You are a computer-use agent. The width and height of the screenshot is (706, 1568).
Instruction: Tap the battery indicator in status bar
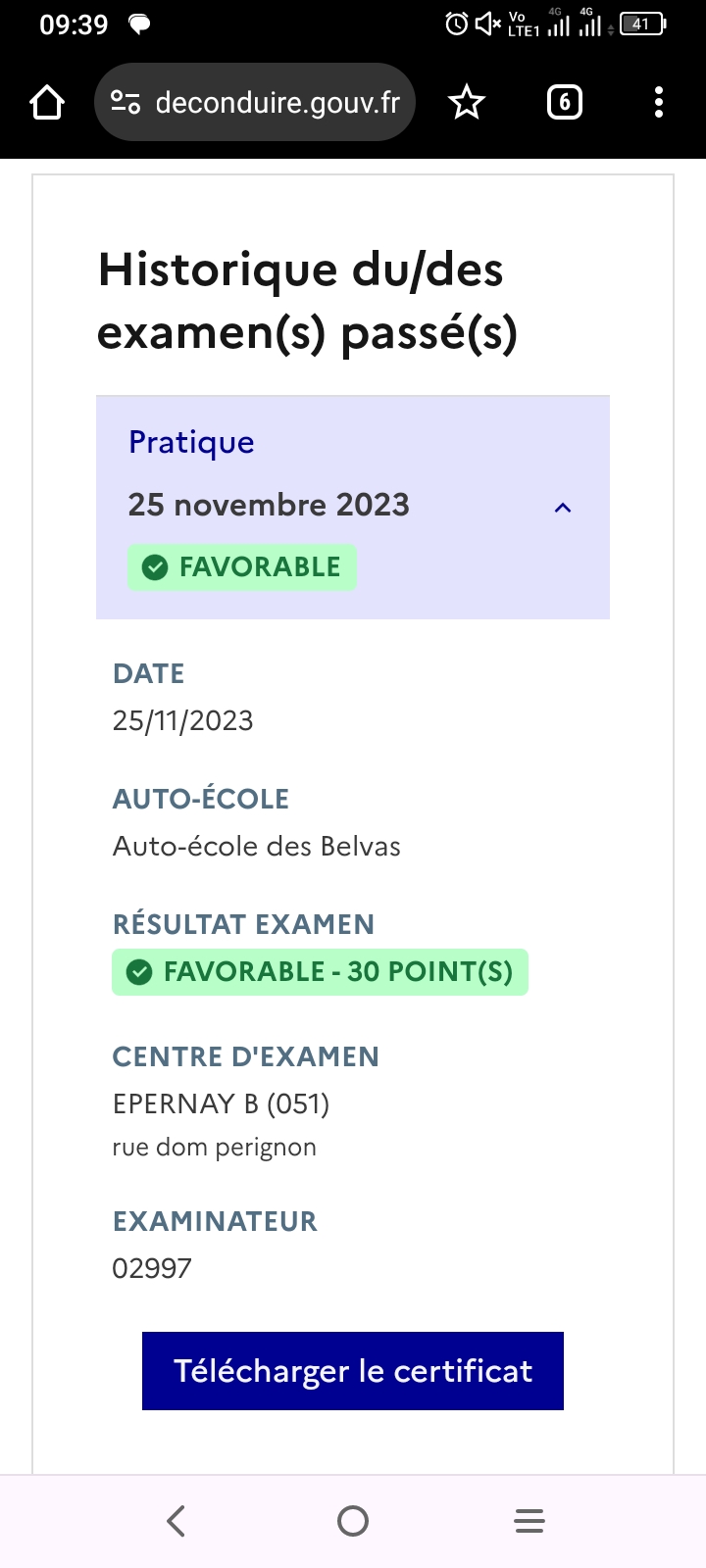tap(642, 24)
